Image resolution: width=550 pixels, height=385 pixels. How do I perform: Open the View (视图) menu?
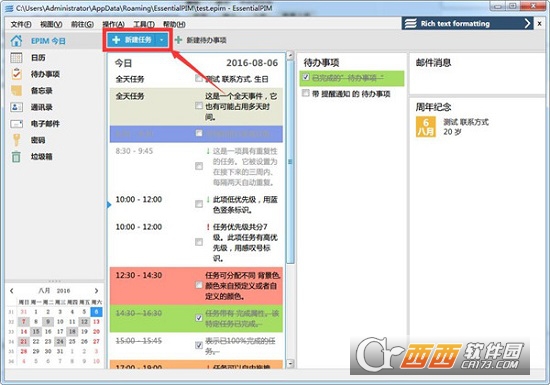[51, 24]
